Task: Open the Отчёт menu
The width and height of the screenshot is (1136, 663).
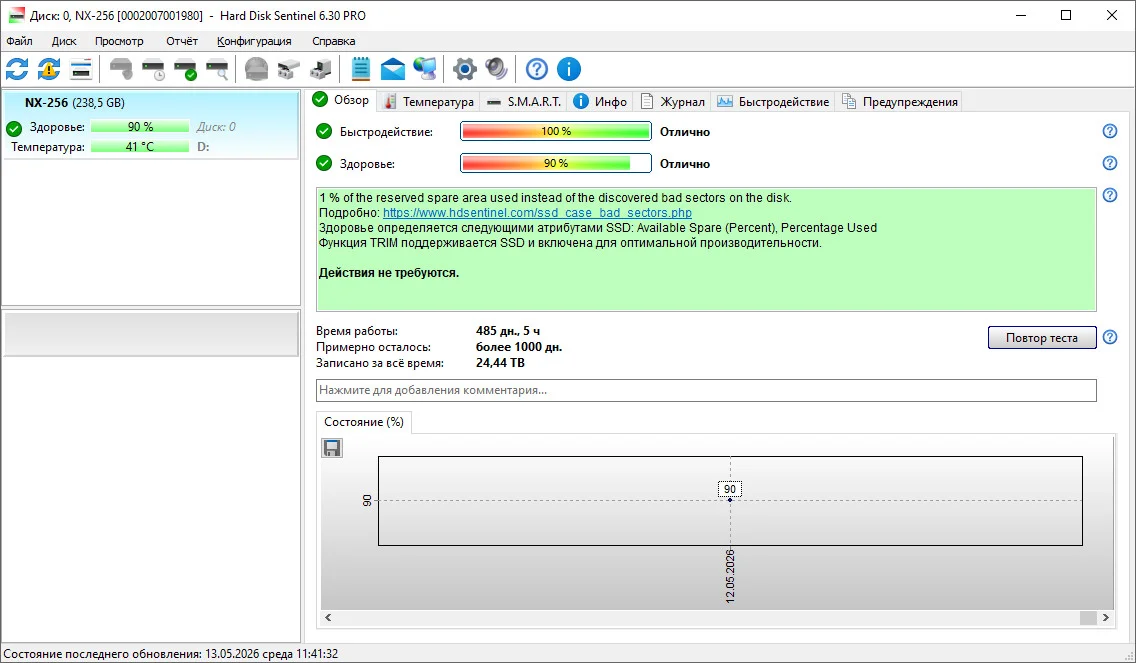Action: tap(182, 41)
